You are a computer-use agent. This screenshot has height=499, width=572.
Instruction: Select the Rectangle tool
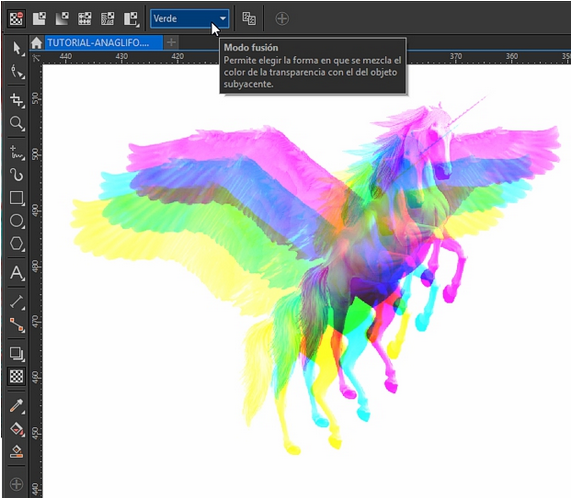(x=17, y=198)
